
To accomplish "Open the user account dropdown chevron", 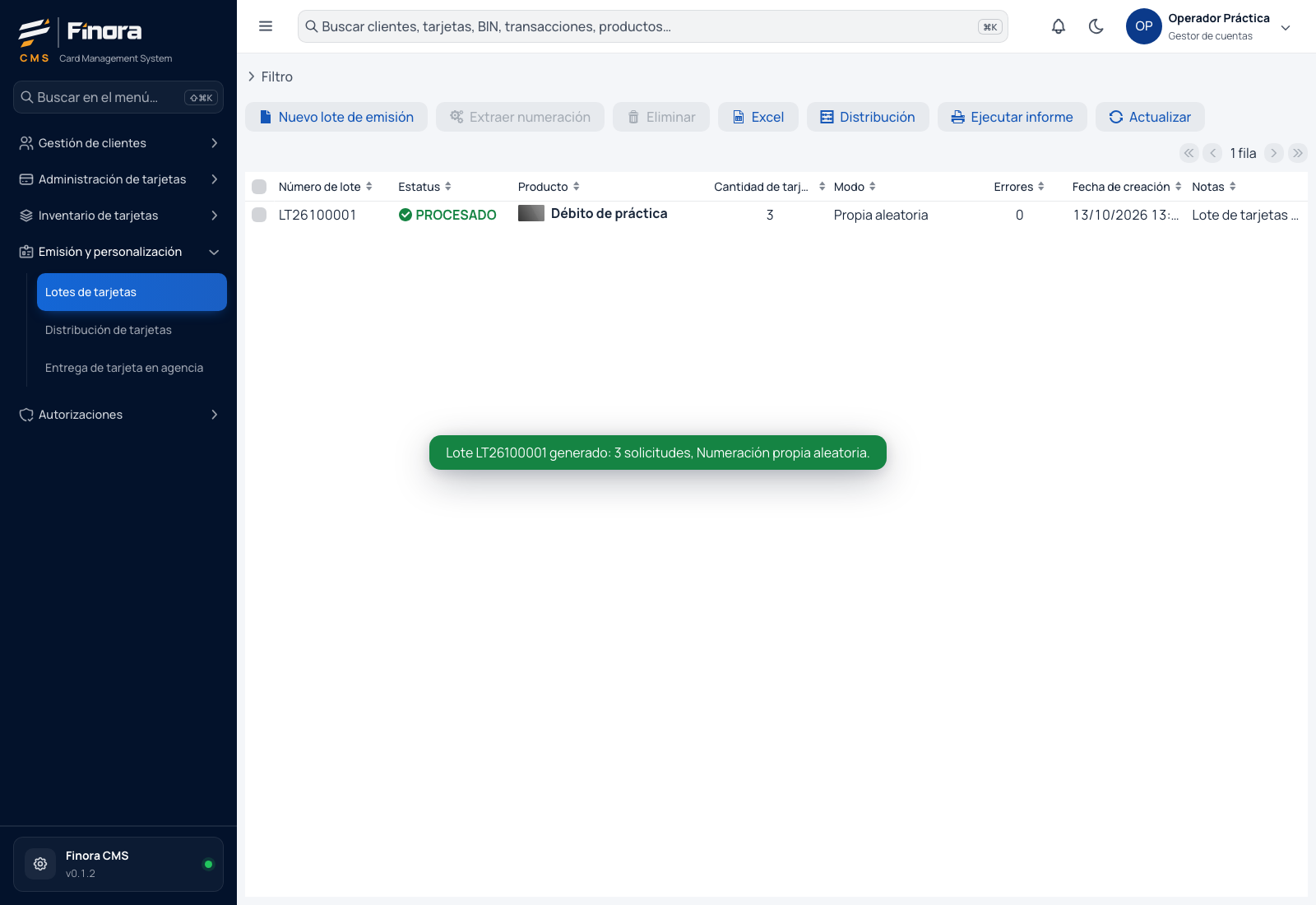I will pyautogui.click(x=1286, y=27).
